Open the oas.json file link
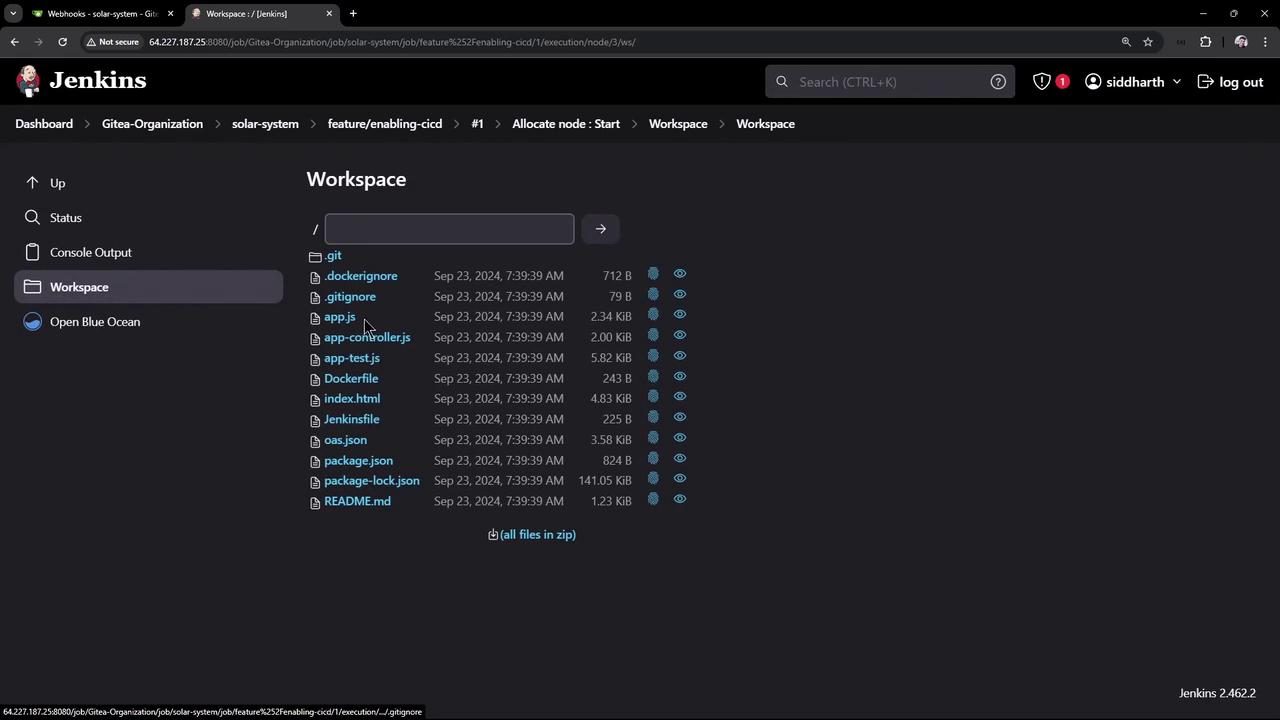 point(345,440)
